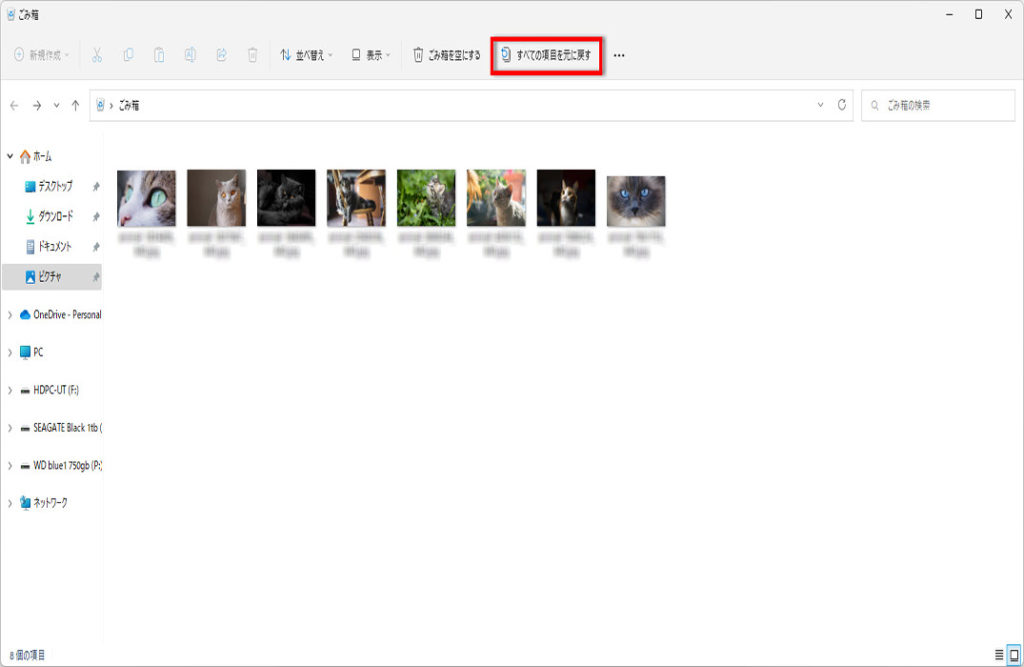Expand the PC tree node
The image size is (1024, 667).
point(10,352)
